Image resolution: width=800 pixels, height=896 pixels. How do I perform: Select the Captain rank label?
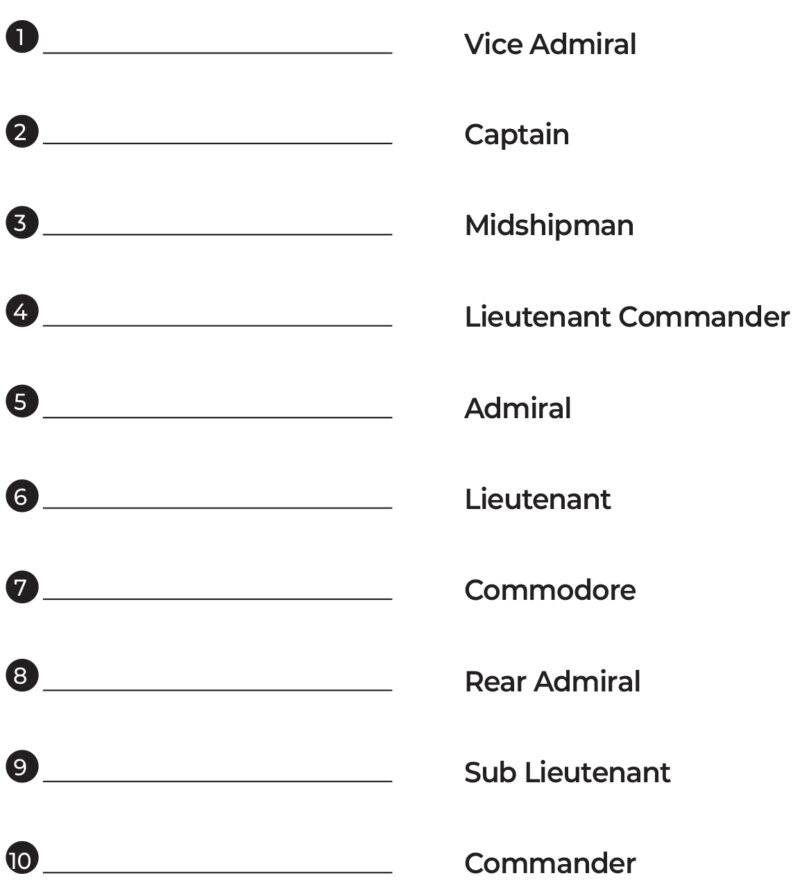(517, 136)
